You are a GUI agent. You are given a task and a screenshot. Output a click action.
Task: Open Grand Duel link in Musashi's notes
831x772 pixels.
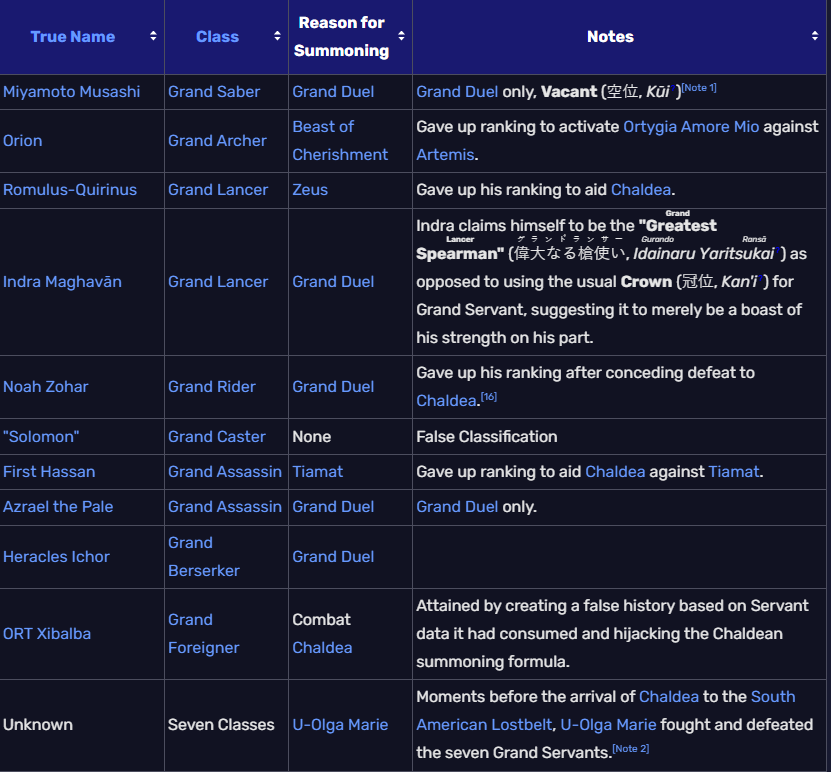(x=457, y=92)
